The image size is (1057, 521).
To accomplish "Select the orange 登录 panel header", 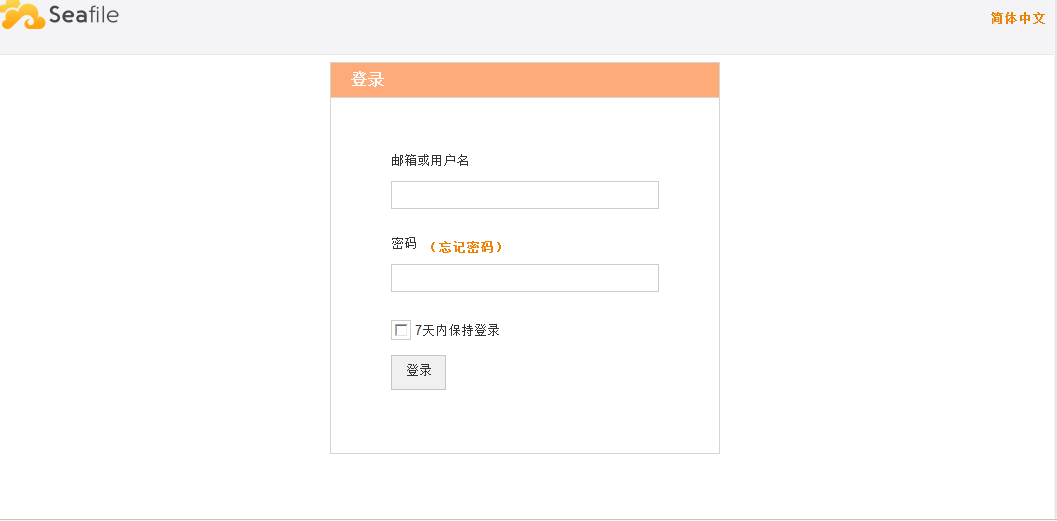I will coord(524,80).
